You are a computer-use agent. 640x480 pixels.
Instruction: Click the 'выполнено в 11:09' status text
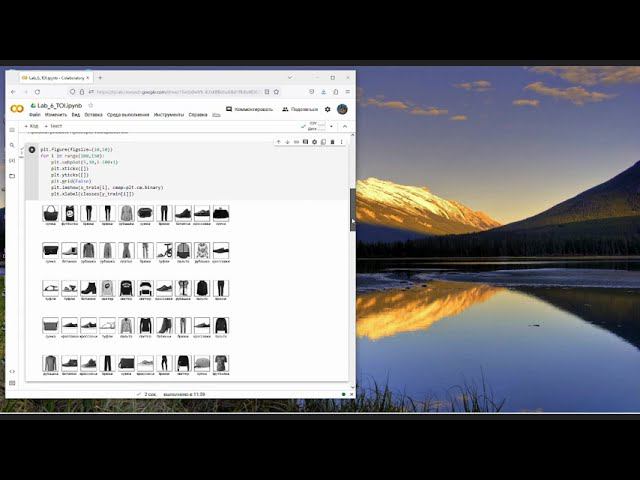(x=184, y=394)
